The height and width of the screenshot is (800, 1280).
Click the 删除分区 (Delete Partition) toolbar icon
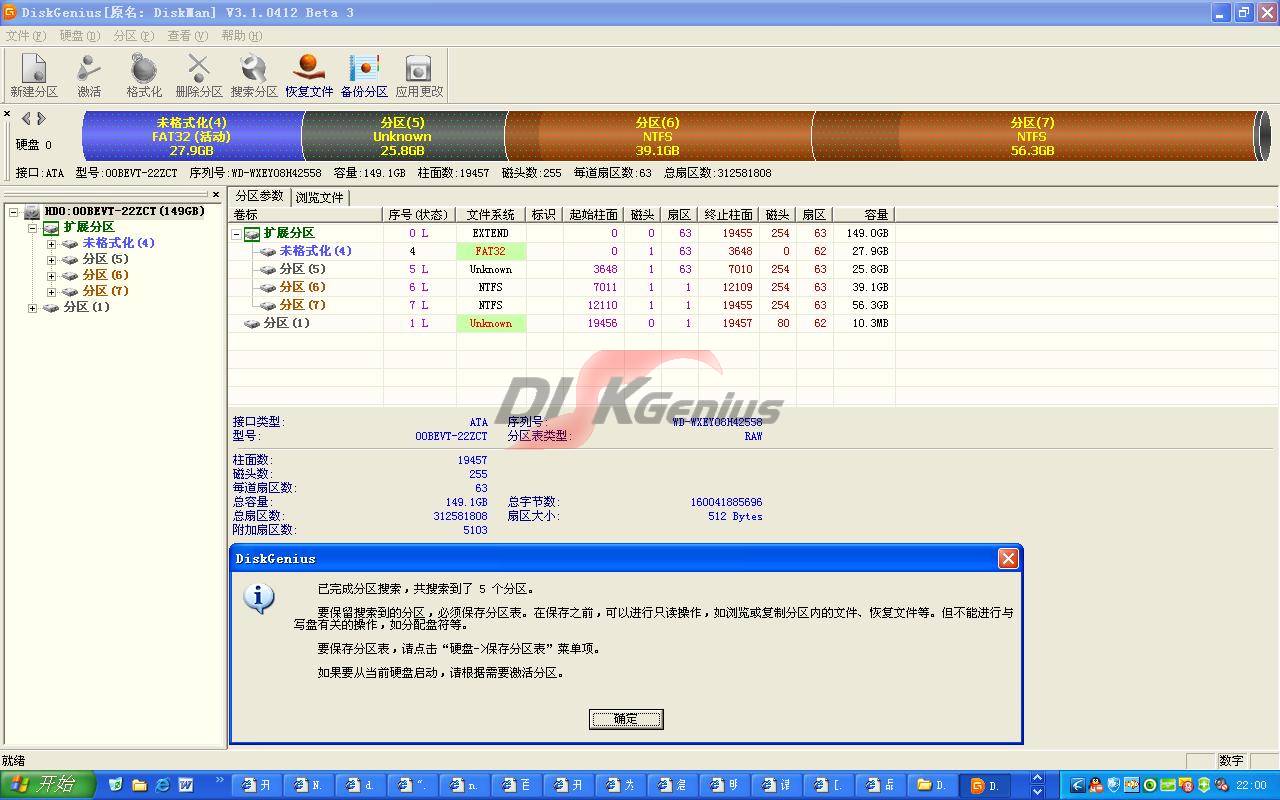[x=199, y=75]
